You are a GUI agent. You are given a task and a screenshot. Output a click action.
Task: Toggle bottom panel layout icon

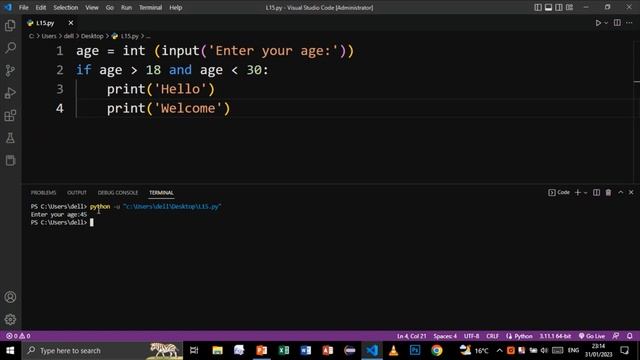(x=549, y=7)
